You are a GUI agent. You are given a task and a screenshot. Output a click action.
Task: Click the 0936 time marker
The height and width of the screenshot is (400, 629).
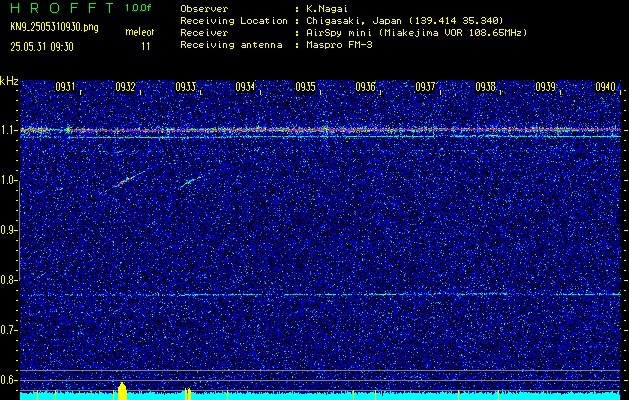(365, 87)
